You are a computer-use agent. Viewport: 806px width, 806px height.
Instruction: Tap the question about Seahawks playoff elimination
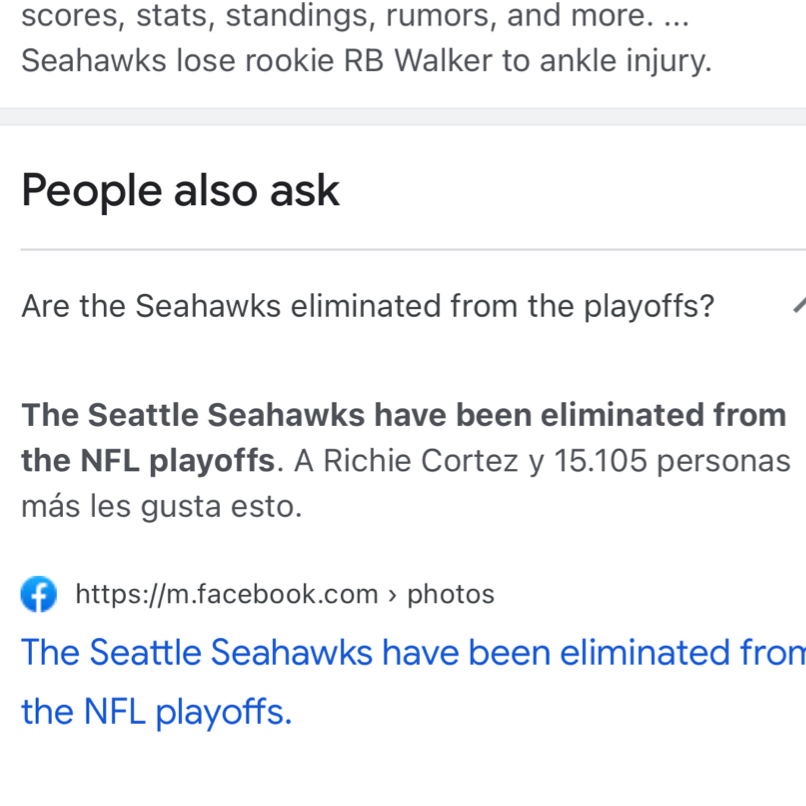click(x=367, y=305)
